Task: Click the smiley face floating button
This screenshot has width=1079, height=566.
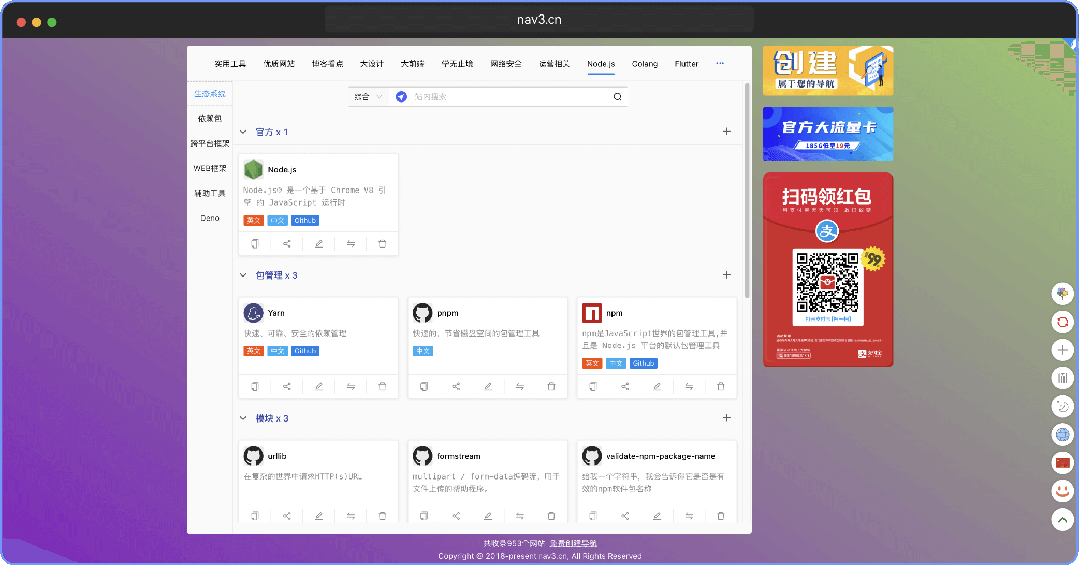Action: tap(1062, 491)
